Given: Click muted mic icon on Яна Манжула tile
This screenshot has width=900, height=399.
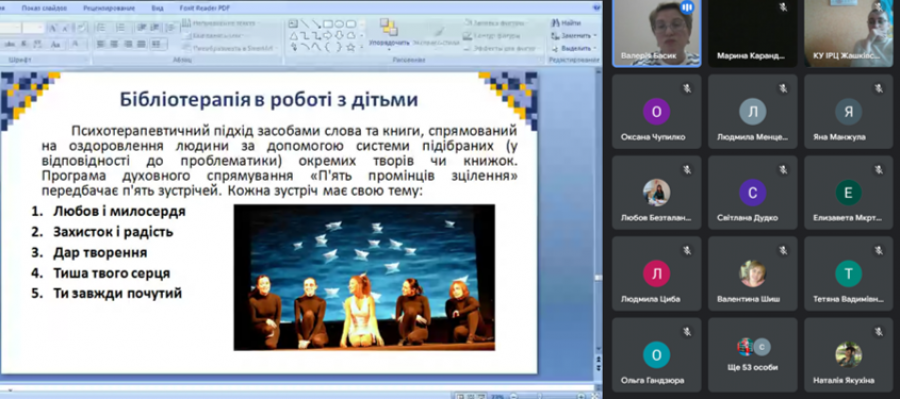Looking at the screenshot, I should (x=878, y=88).
